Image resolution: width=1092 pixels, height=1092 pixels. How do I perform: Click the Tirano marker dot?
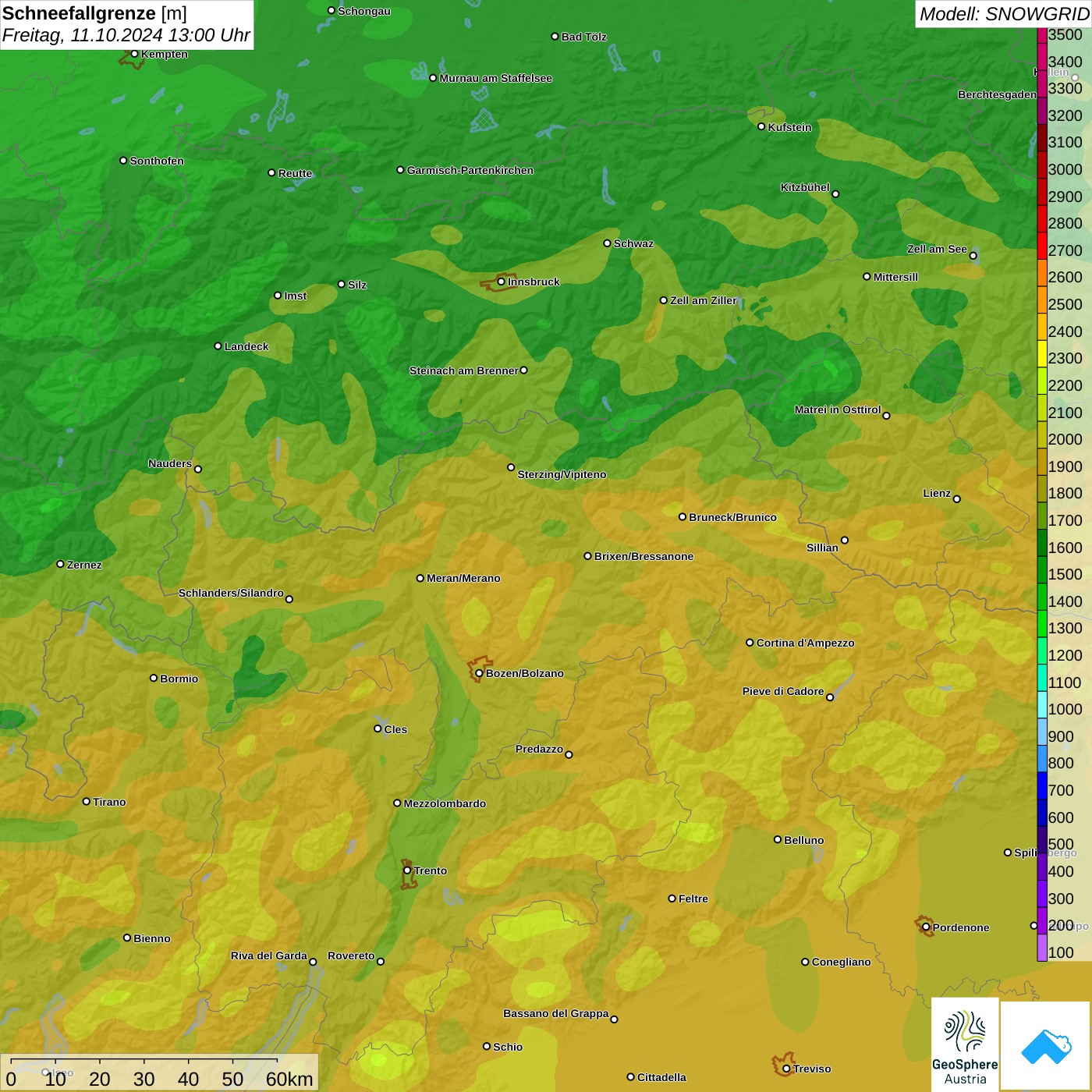tap(87, 801)
